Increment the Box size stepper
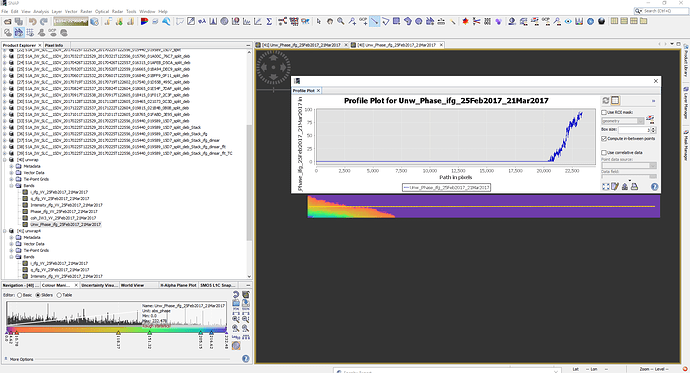690x373 pixels. 653,128
